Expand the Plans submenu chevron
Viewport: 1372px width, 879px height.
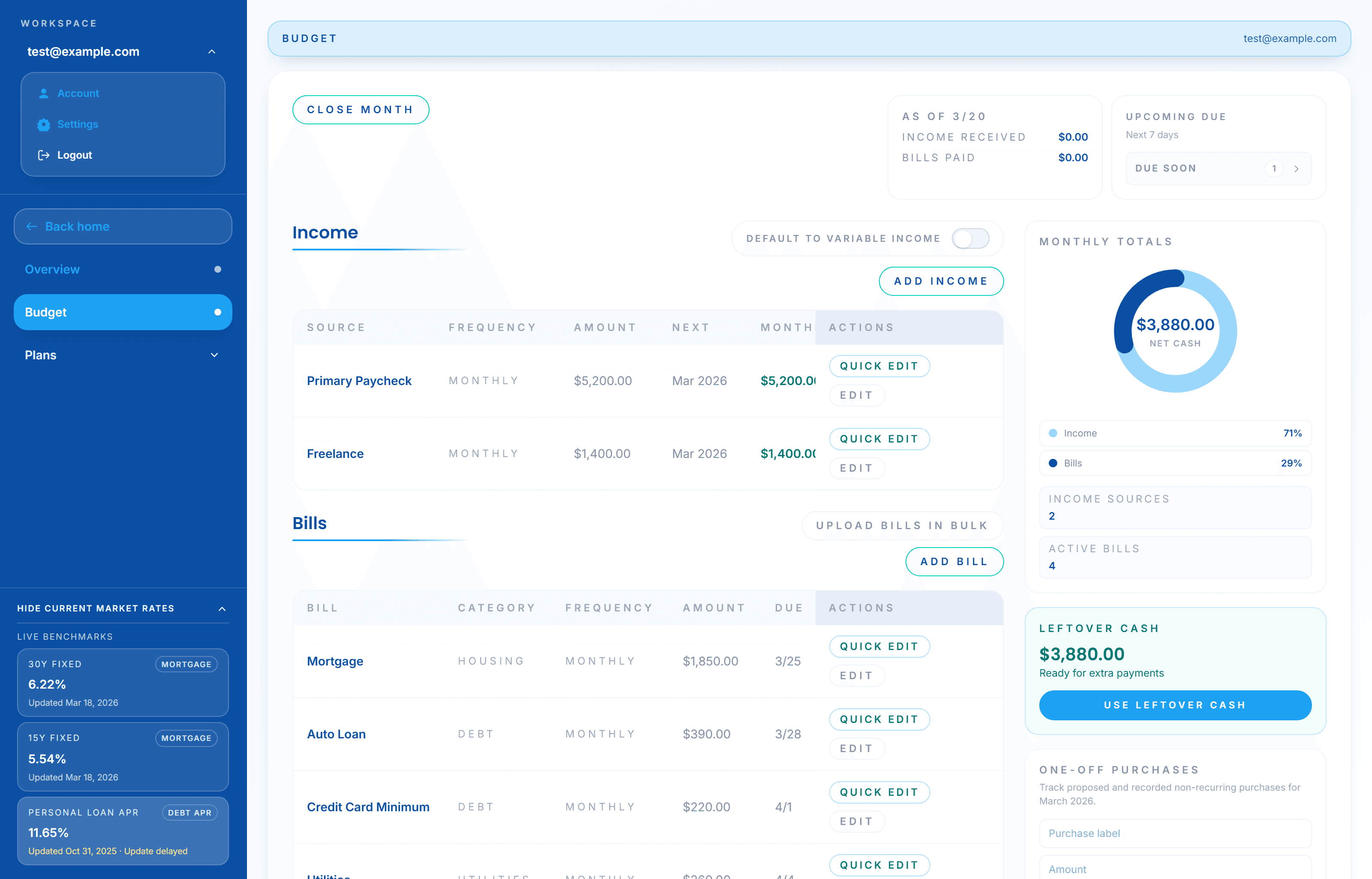pos(214,355)
